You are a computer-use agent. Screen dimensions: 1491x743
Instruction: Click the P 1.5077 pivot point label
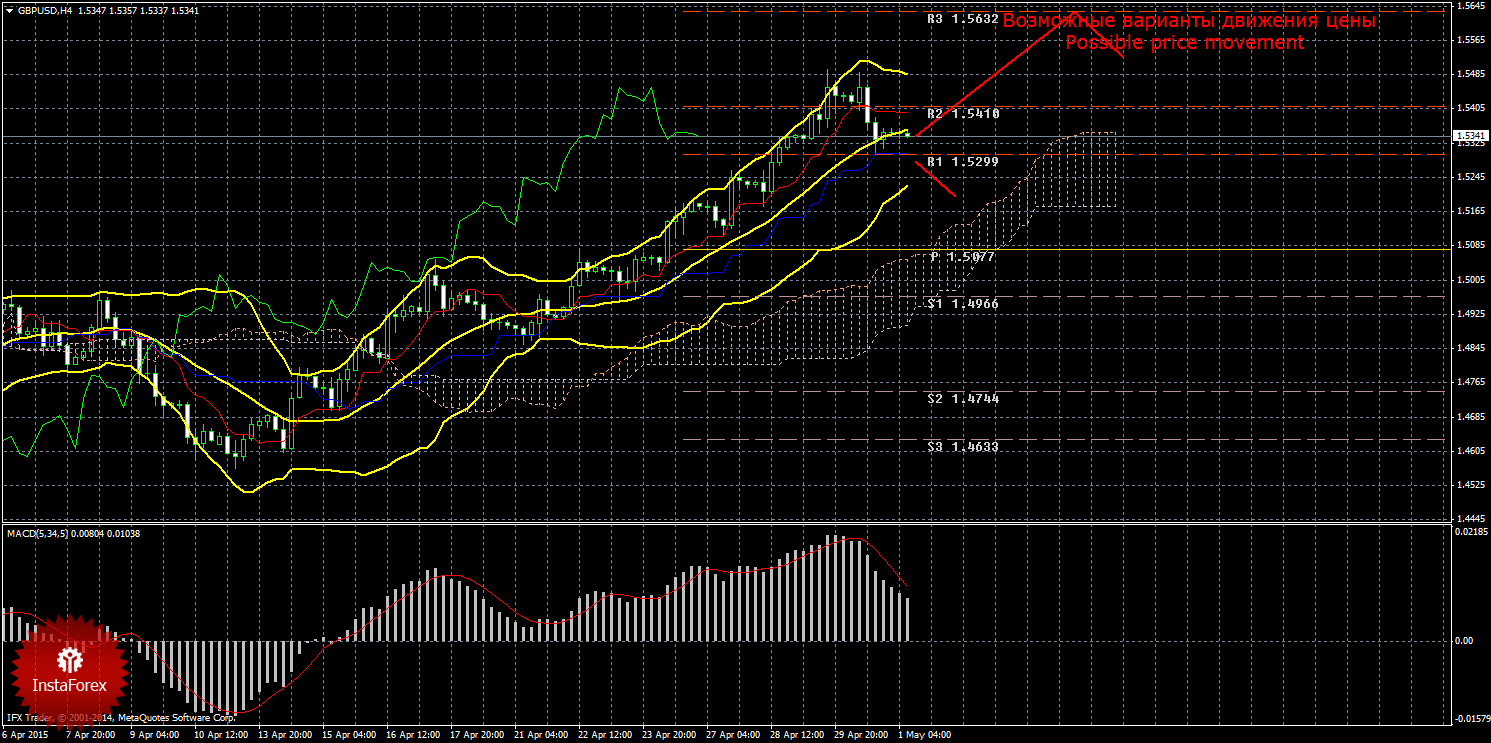[962, 257]
